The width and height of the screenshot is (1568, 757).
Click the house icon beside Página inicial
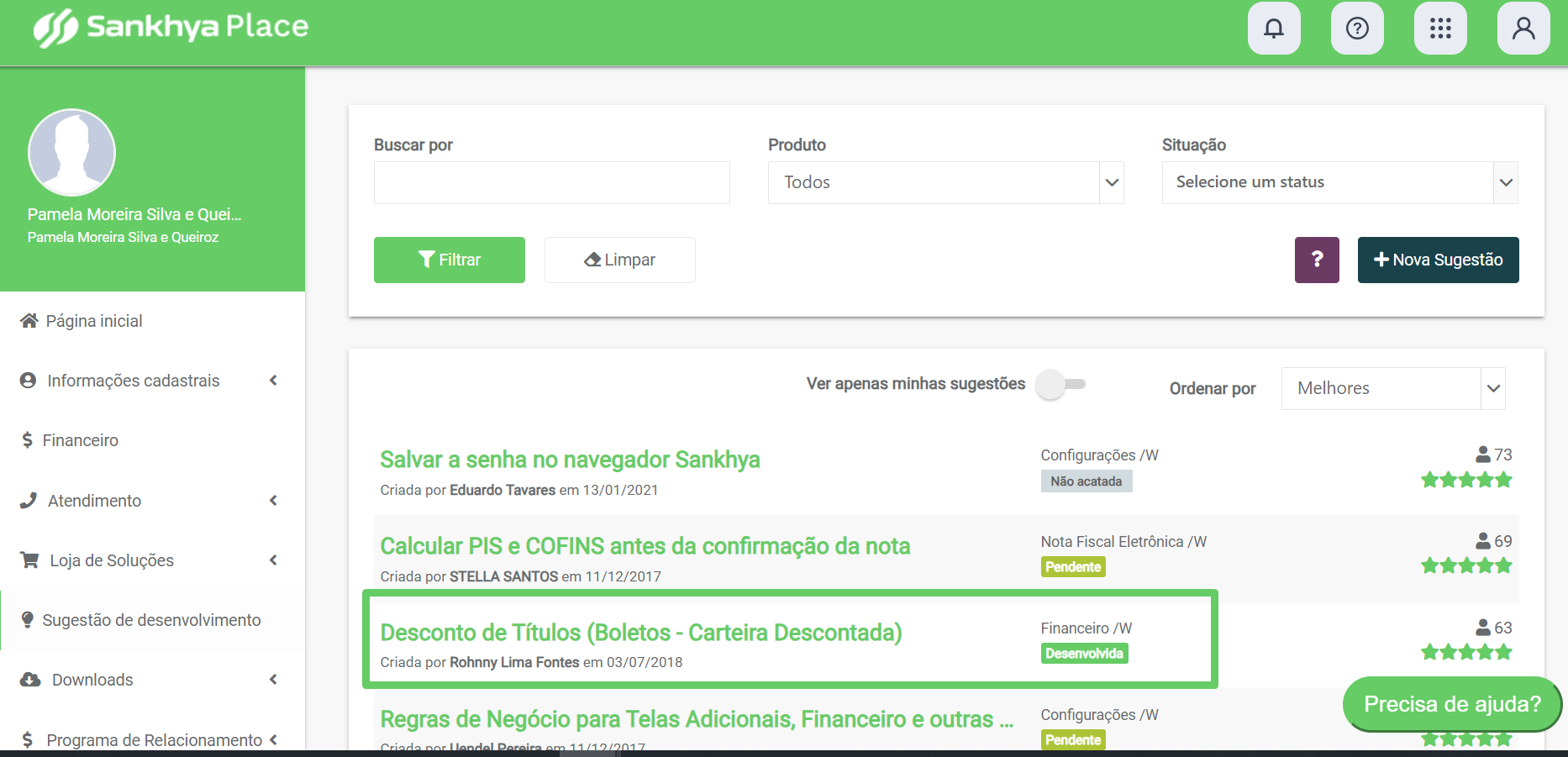tap(29, 321)
